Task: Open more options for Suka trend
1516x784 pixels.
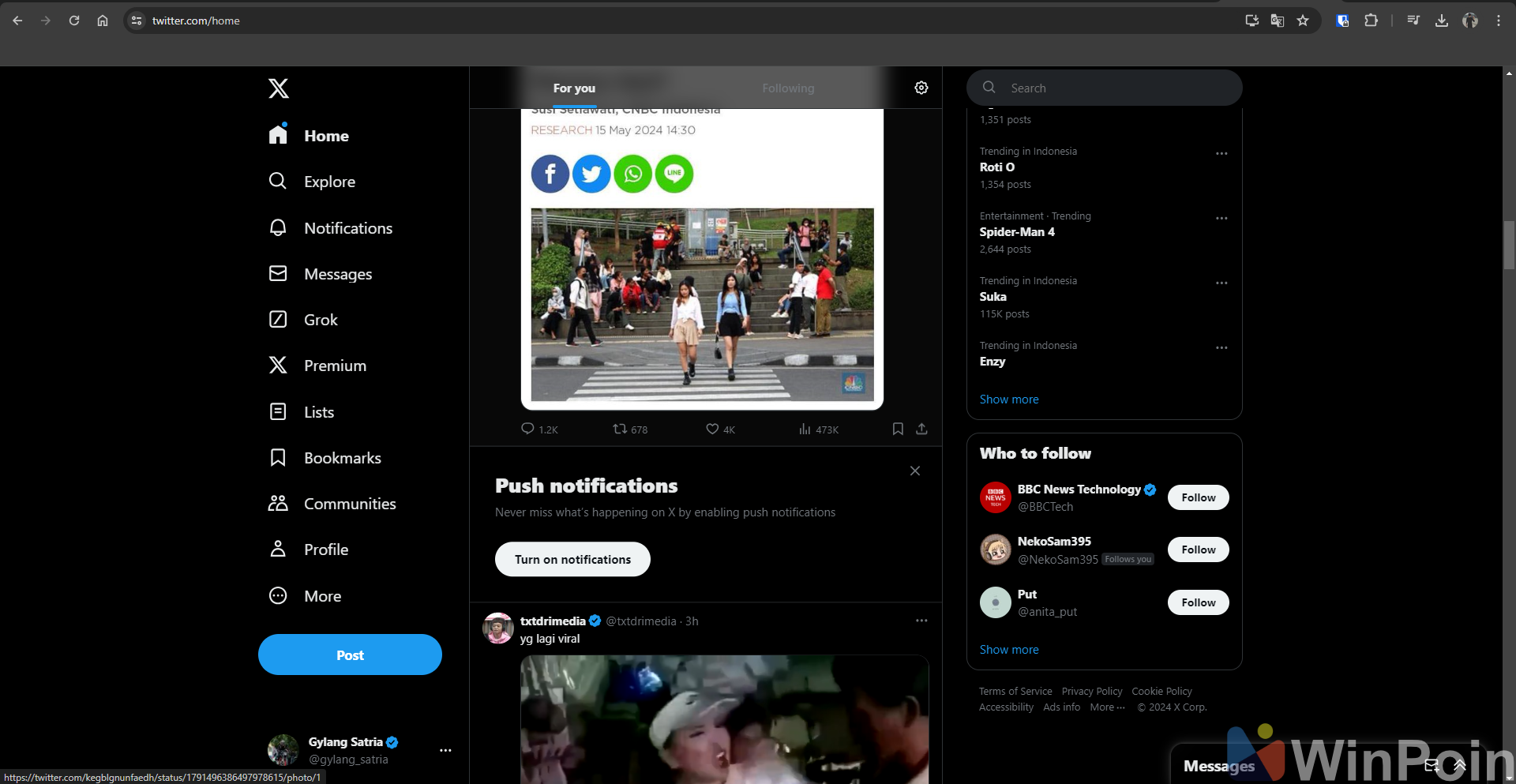Action: pos(1221,283)
